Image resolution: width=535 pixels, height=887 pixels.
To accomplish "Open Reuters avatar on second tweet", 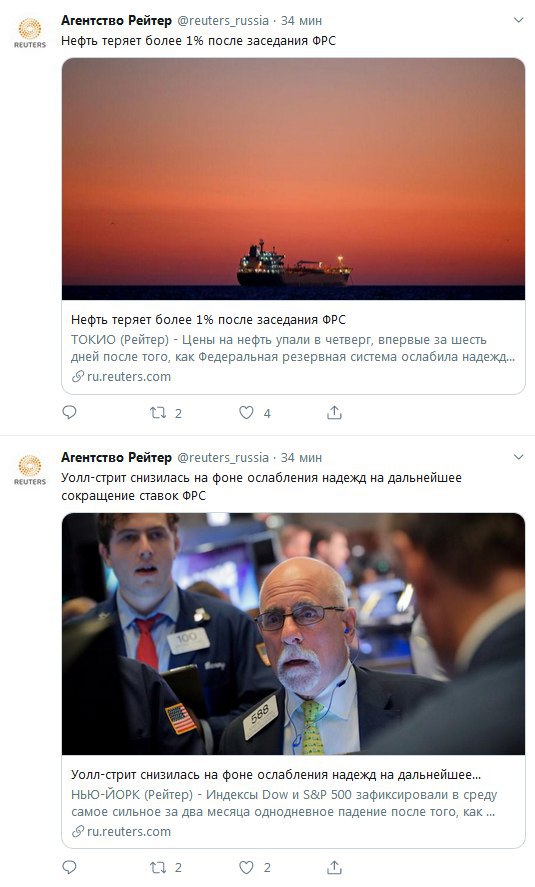I will pos(30,470).
